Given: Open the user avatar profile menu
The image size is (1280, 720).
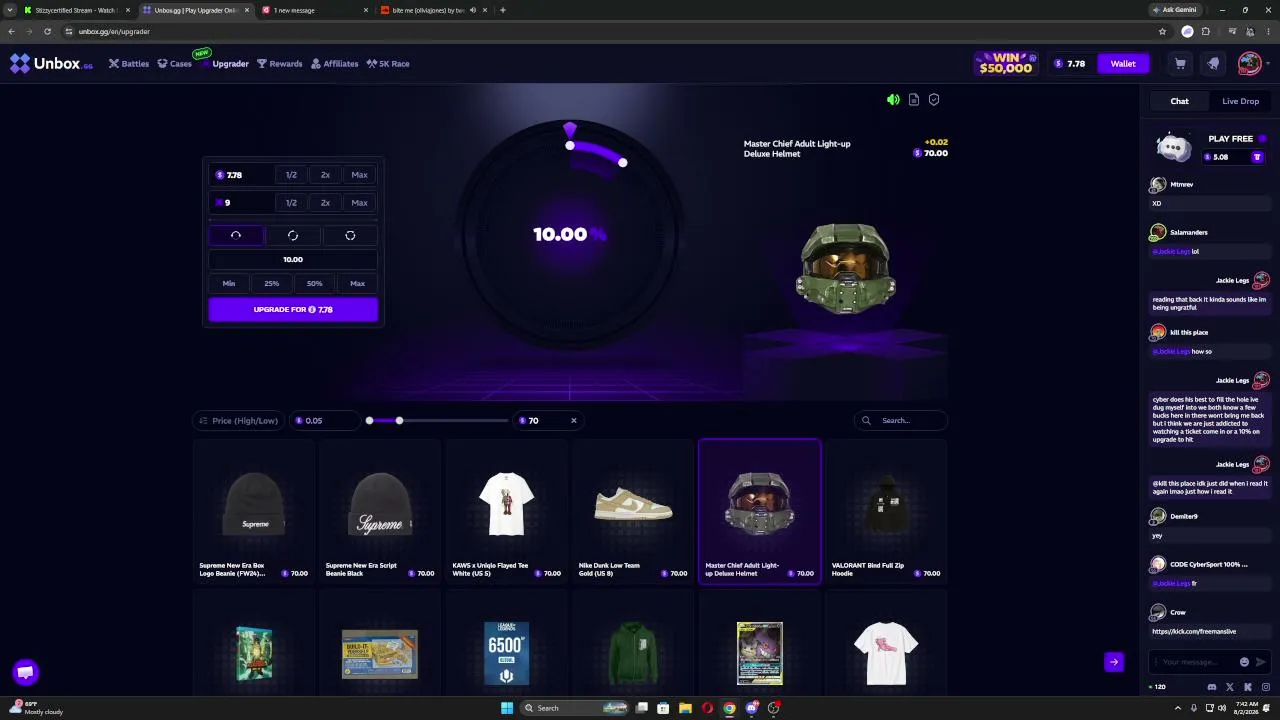Looking at the screenshot, I should (1249, 64).
